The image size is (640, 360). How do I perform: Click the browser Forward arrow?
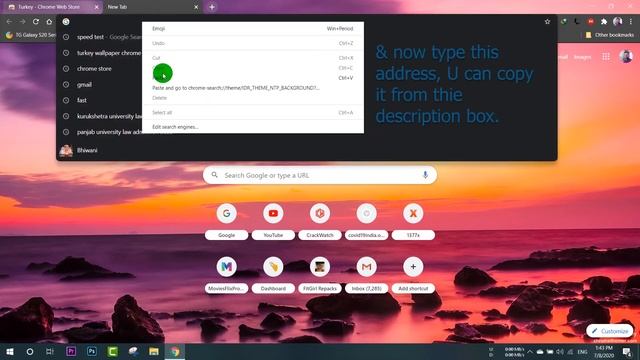click(22, 22)
